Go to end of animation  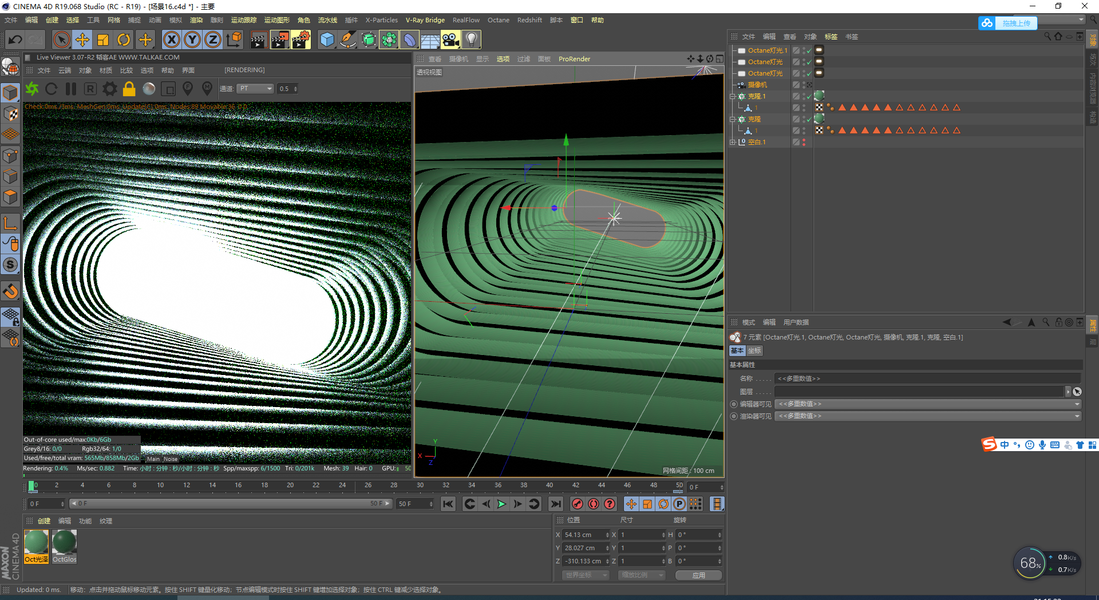pyautogui.click(x=556, y=504)
